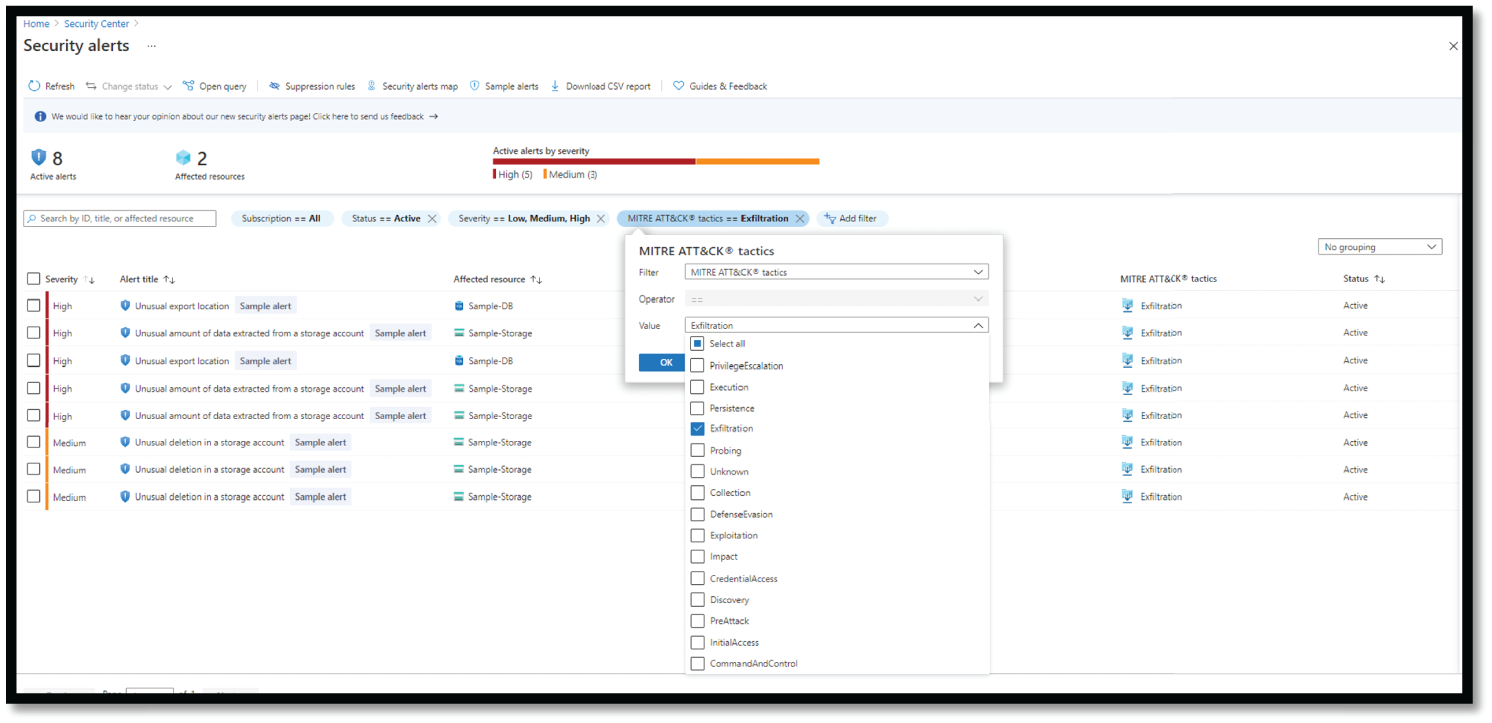This screenshot has width=1492, height=723.
Task: Click the feedback banner link
Action: point(245,116)
